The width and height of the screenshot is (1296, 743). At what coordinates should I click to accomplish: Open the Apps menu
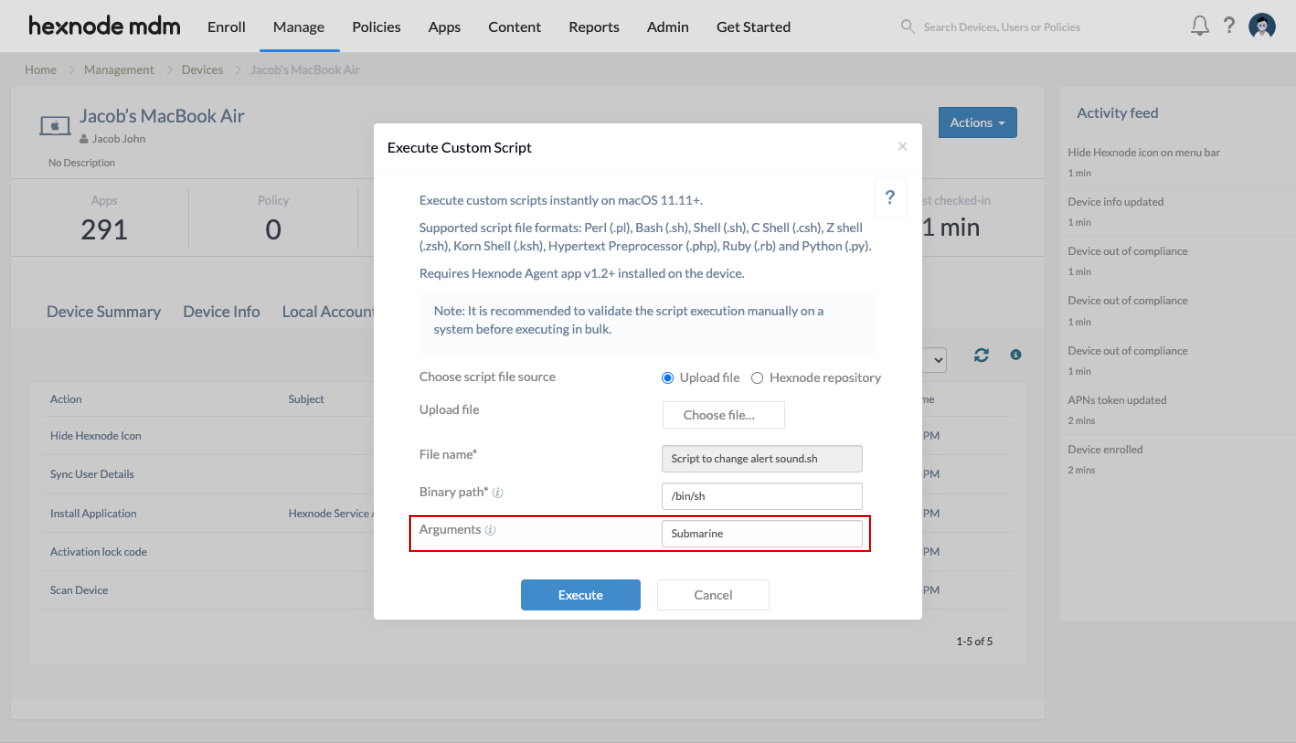(x=444, y=27)
